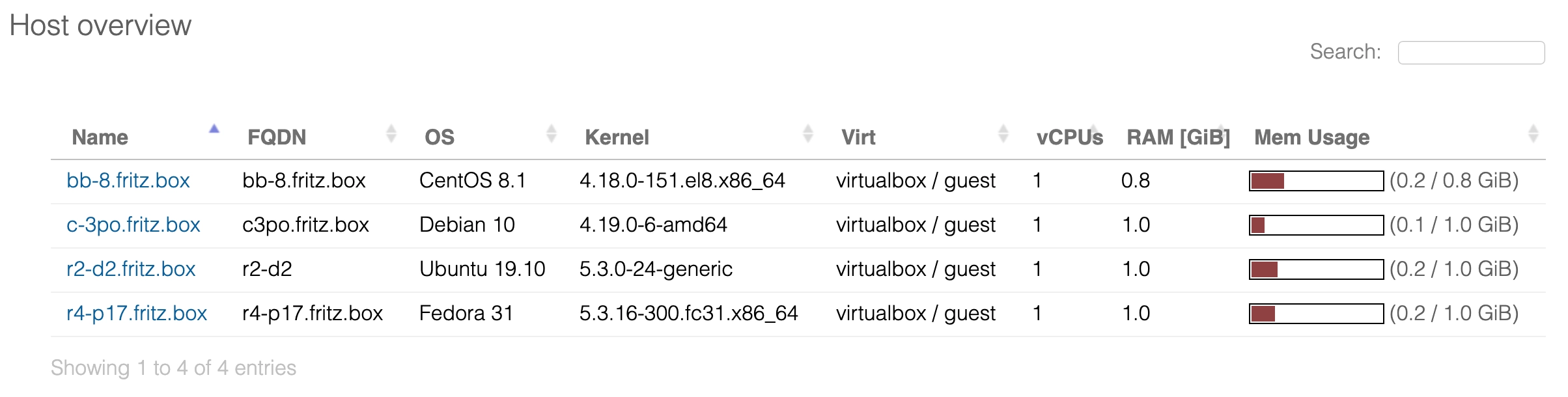Click the OS column sort icon
The image size is (1568, 397).
(551, 133)
